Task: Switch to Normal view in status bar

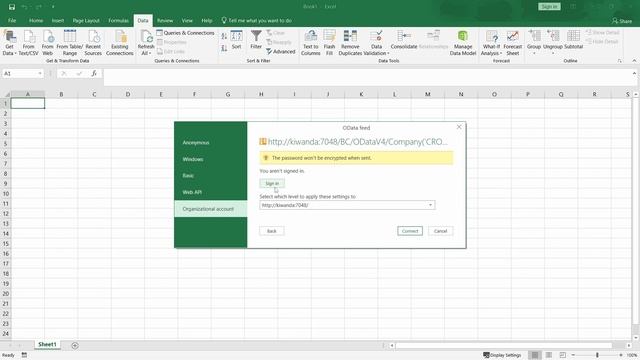Action: pyautogui.click(x=535, y=355)
